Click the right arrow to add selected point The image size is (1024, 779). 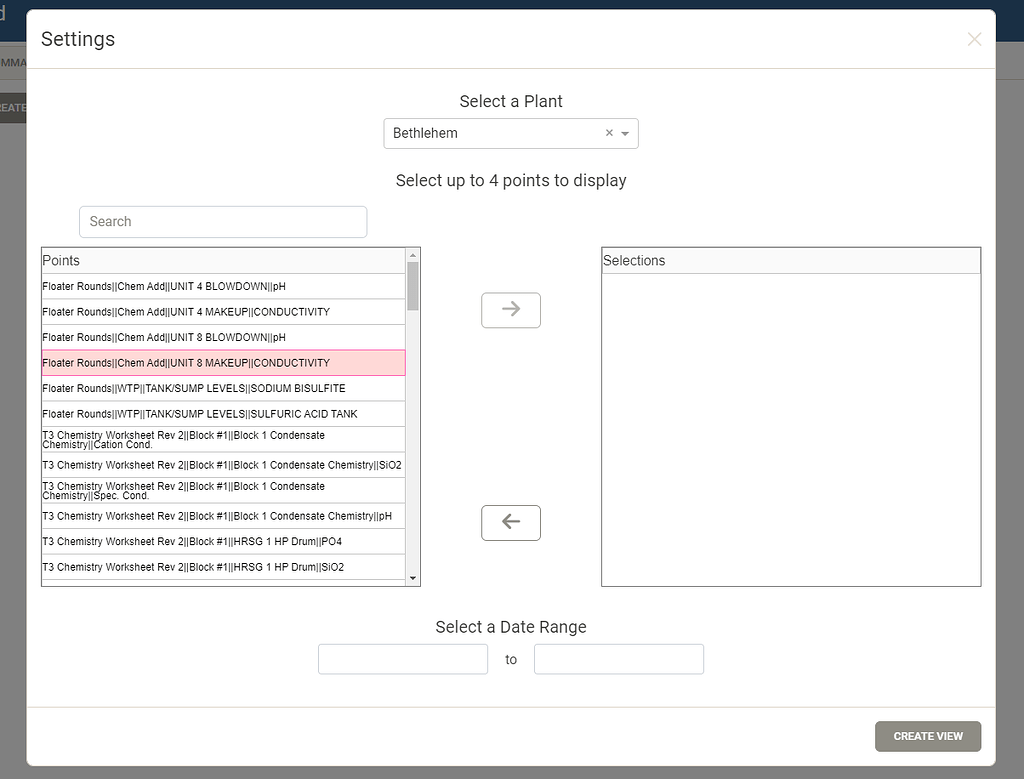coord(511,310)
